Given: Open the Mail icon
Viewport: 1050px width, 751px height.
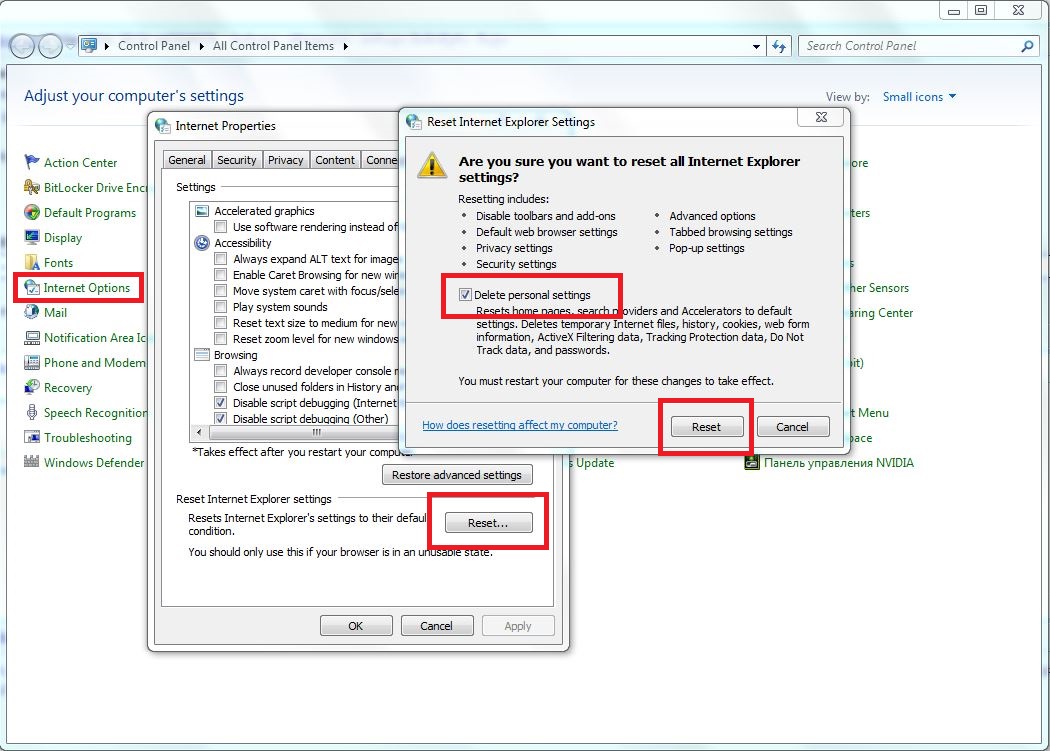Looking at the screenshot, I should click(31, 312).
